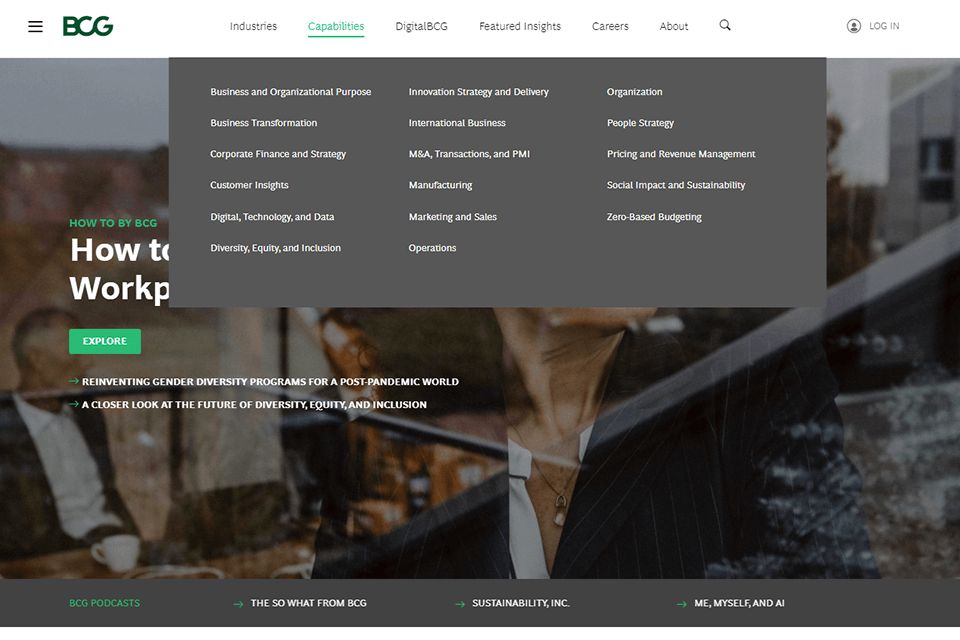Open Me, Myself, and AI podcast

740,603
